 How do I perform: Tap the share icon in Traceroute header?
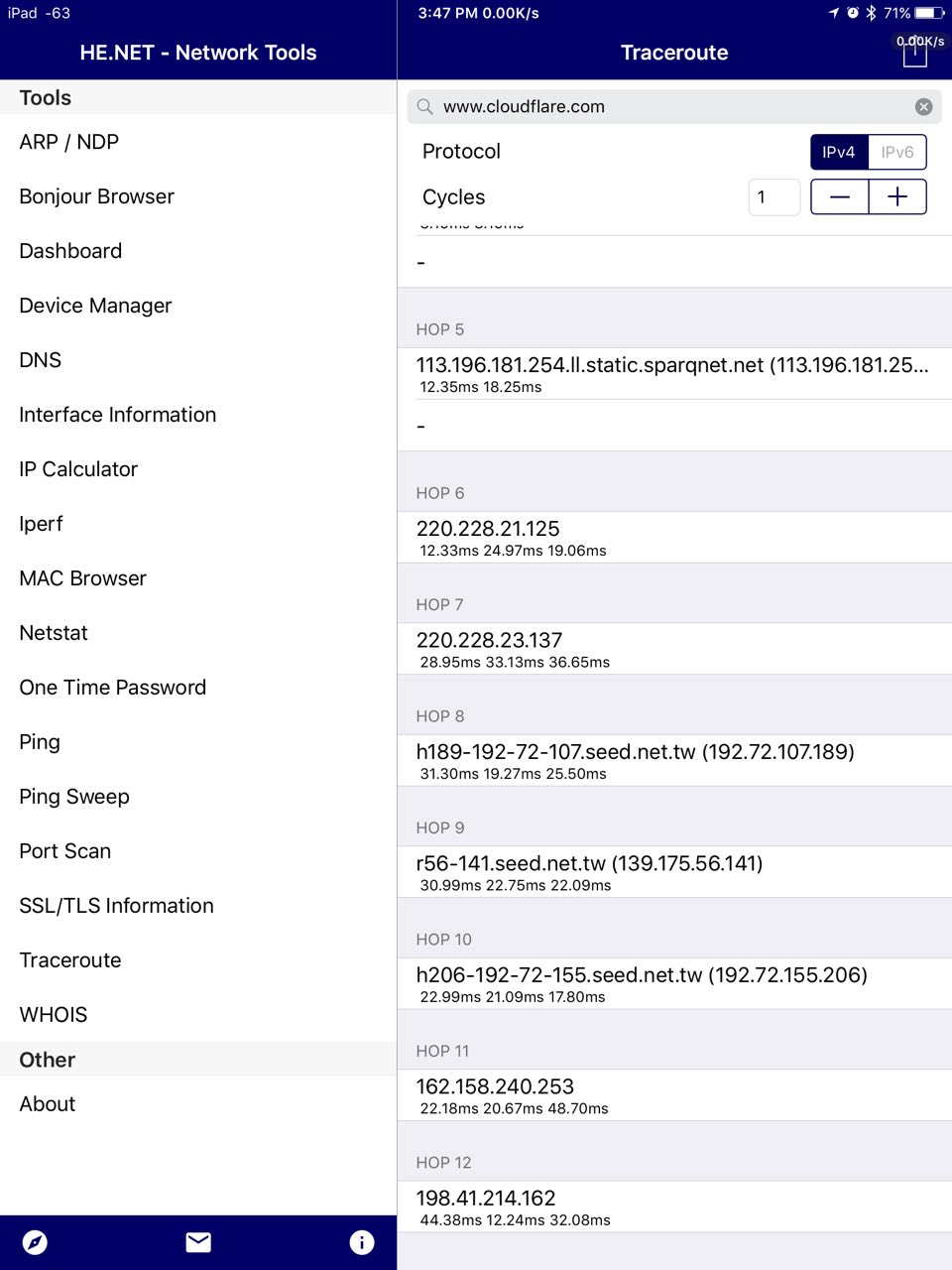coord(914,54)
